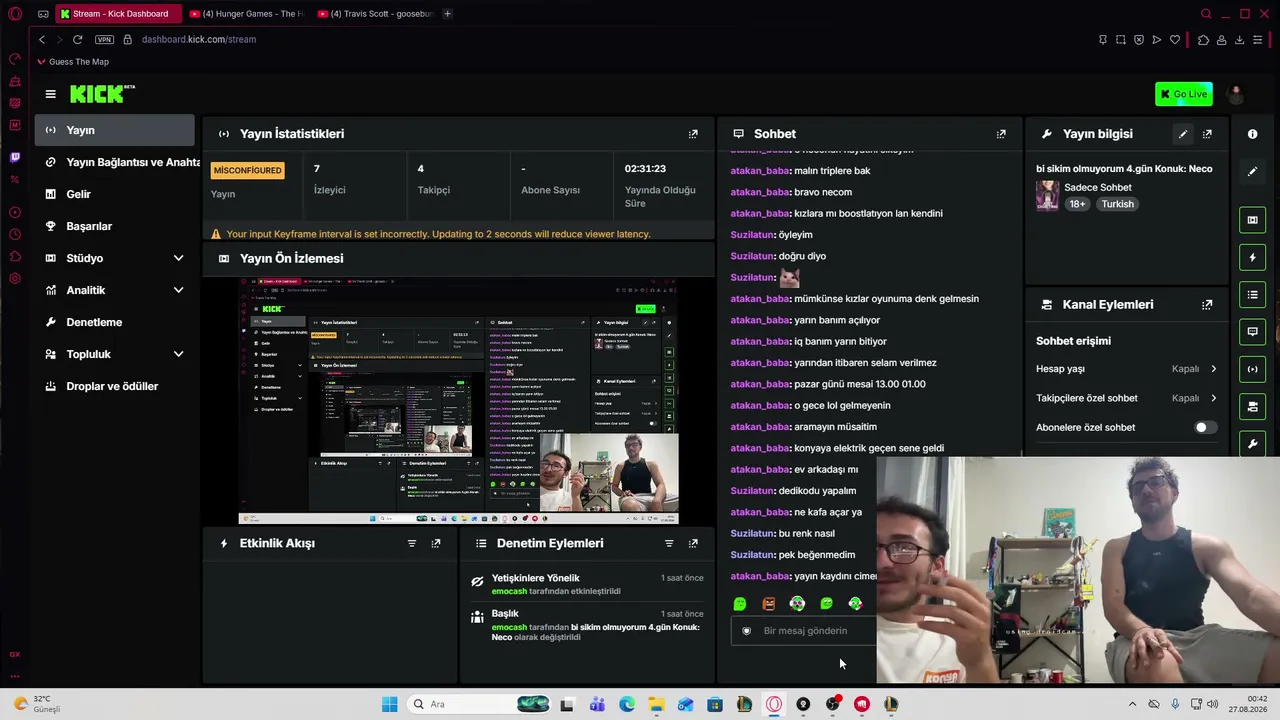The width and height of the screenshot is (1280, 720).
Task: Open Windows Start menu
Action: pyautogui.click(x=389, y=704)
